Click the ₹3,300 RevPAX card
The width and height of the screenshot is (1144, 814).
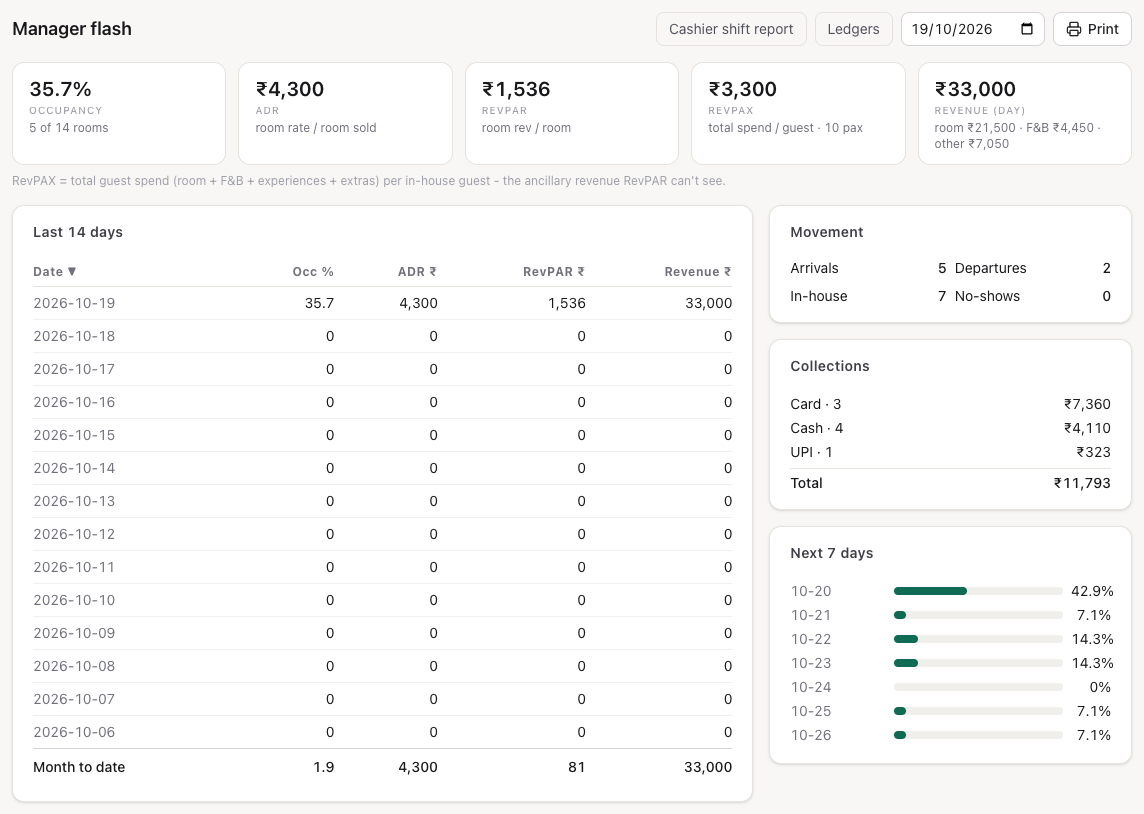tap(798, 113)
